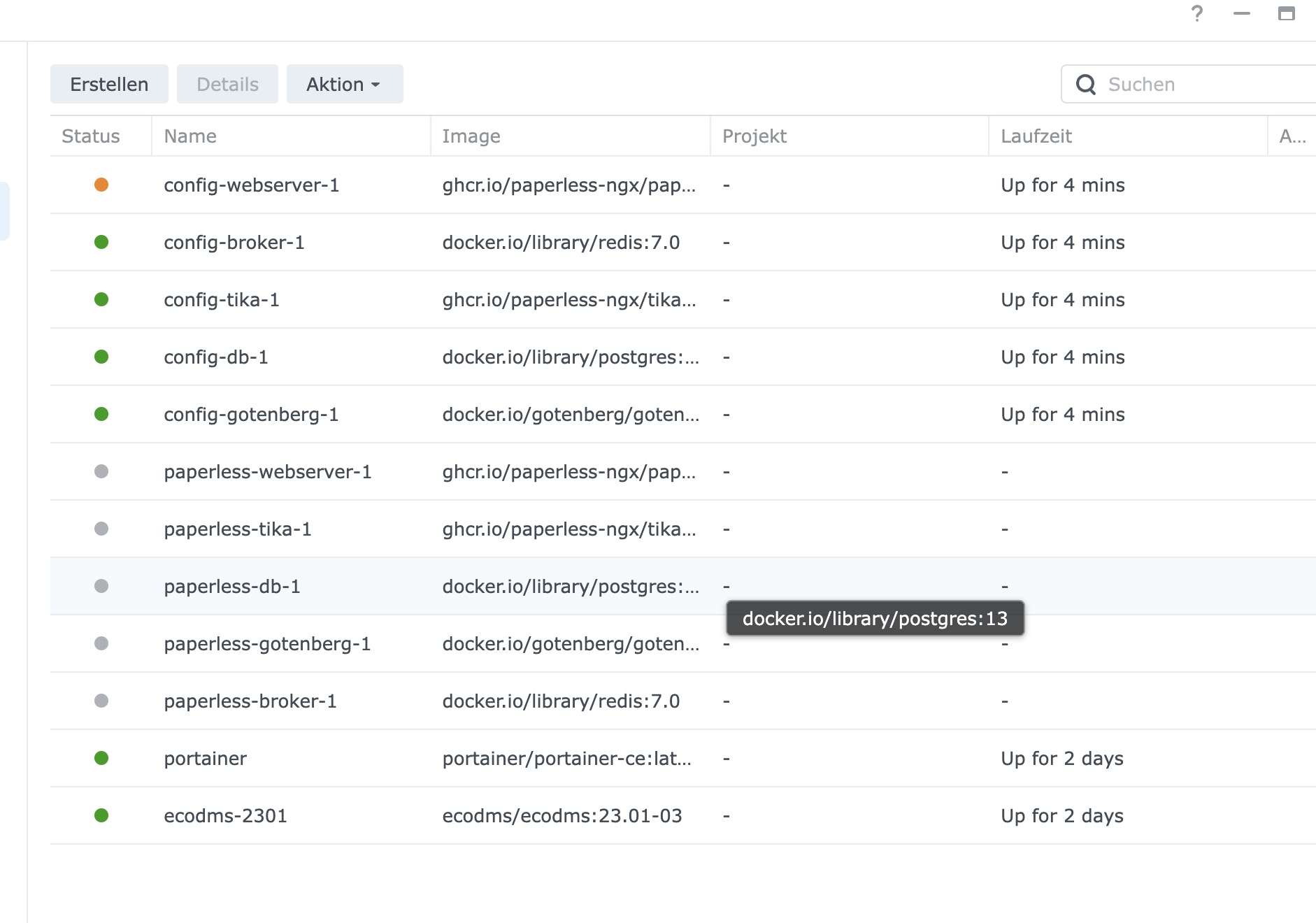Click image cell ecodms/ecodms:23.01-03
The image size is (1316, 923).
point(562,816)
